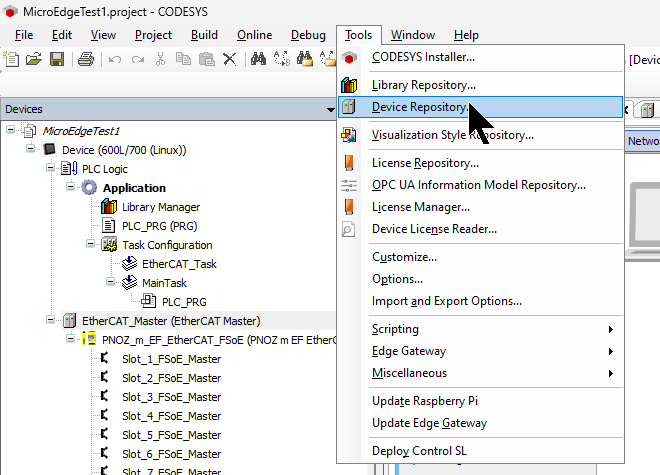Click the Find in project binoculars-folder icon
660x475 pixels.
click(305, 58)
